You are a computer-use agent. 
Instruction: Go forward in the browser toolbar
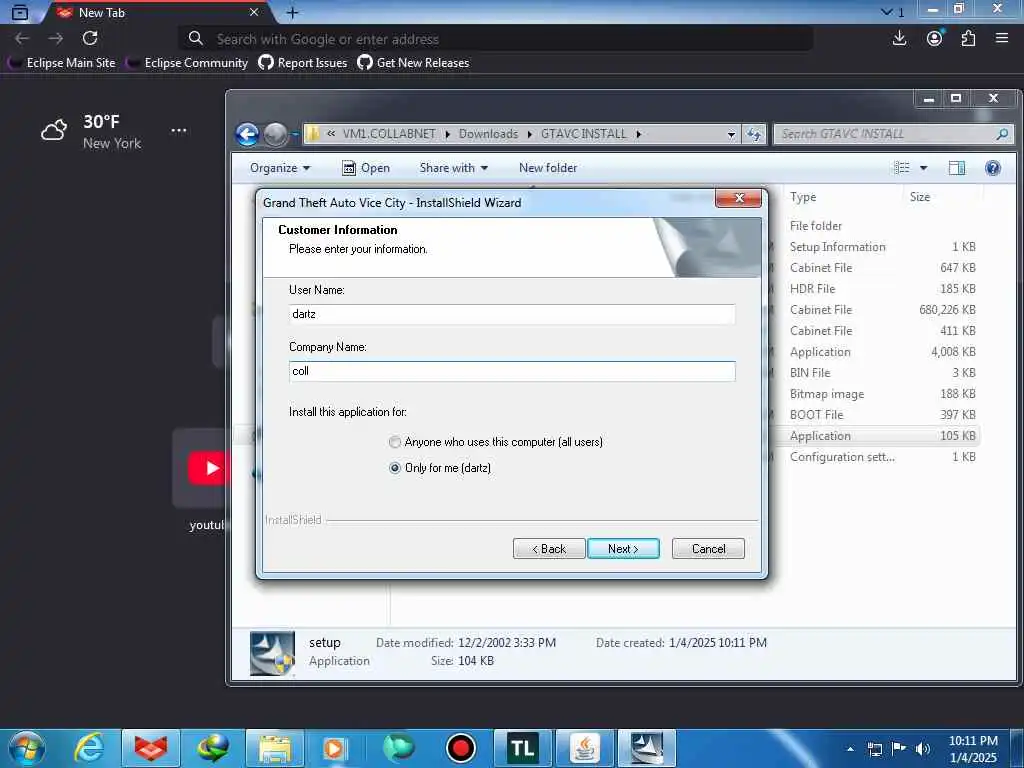[56, 39]
